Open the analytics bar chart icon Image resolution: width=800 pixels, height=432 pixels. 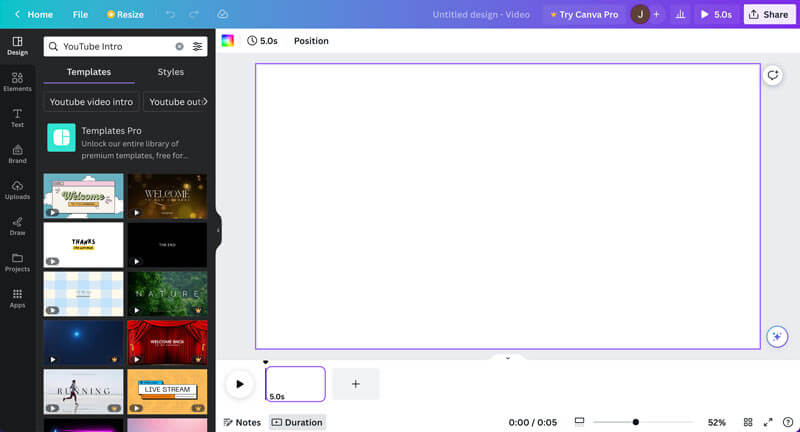tap(681, 14)
